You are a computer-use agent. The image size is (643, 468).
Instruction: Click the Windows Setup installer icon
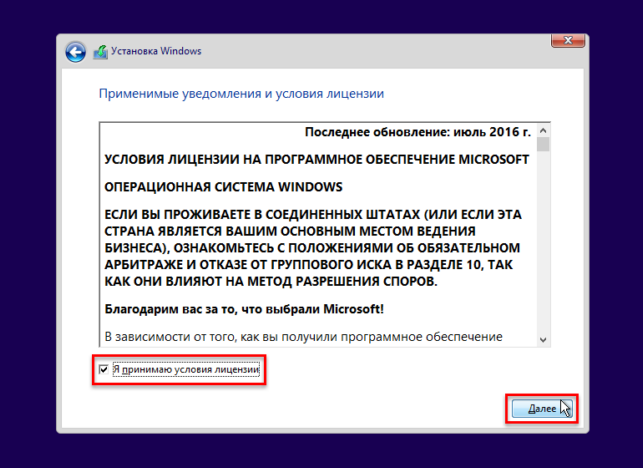tap(100, 52)
